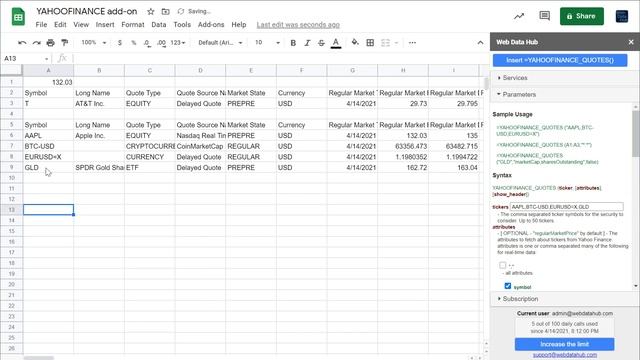640x360 pixels.
Task: Select cell containing AT&T Inc.
Action: point(99,104)
